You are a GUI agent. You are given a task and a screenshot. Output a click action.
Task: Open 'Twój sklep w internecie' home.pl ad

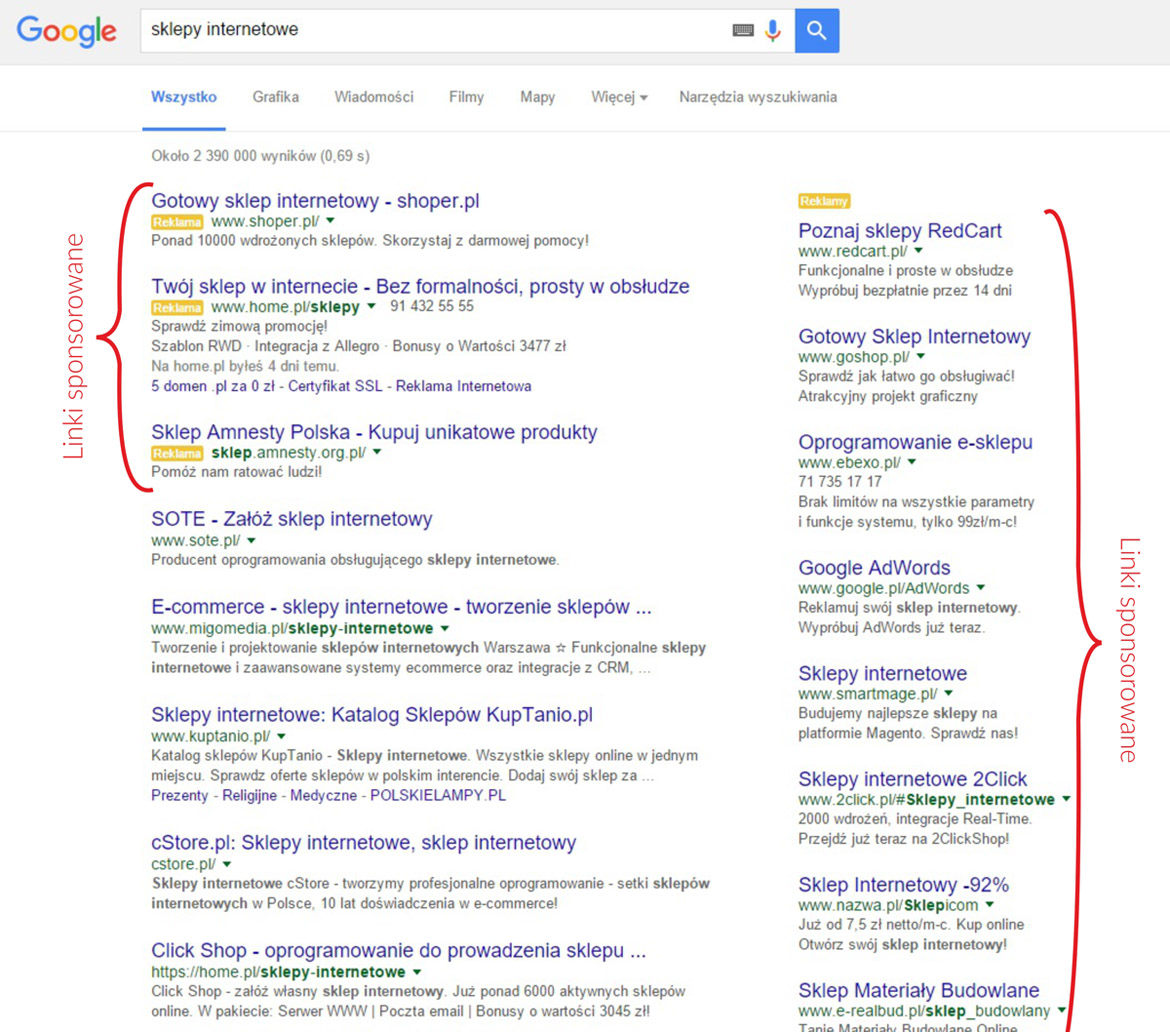(x=420, y=287)
